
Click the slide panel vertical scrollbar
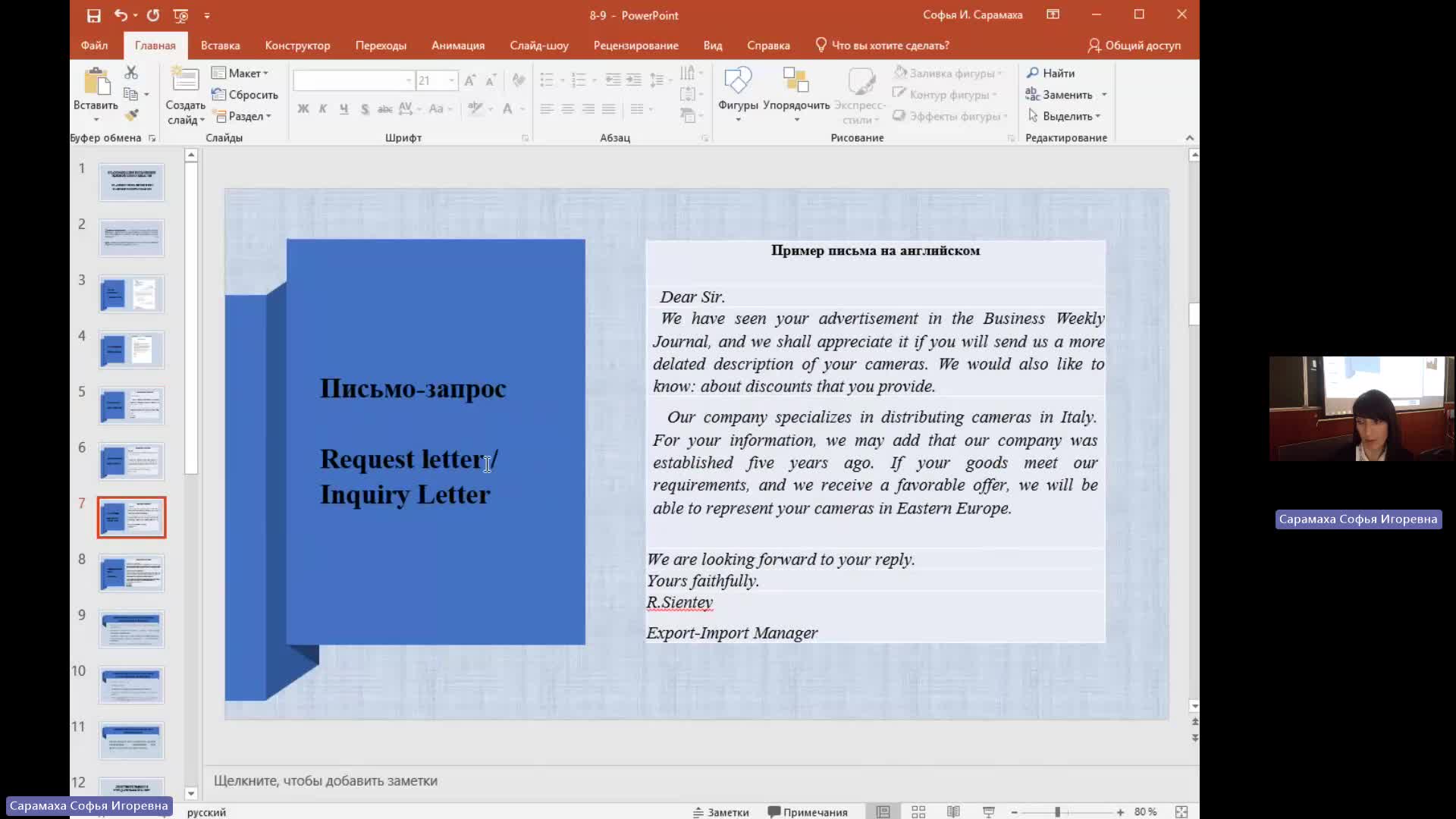pos(191,318)
